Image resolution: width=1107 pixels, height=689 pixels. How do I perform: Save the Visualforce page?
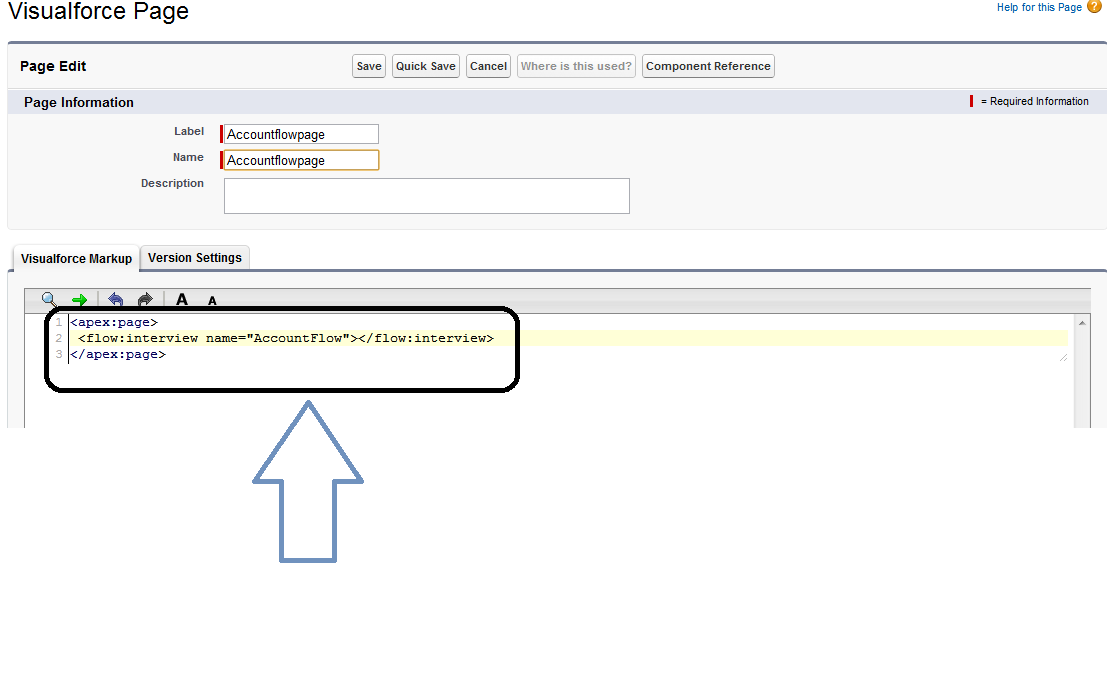coord(368,66)
